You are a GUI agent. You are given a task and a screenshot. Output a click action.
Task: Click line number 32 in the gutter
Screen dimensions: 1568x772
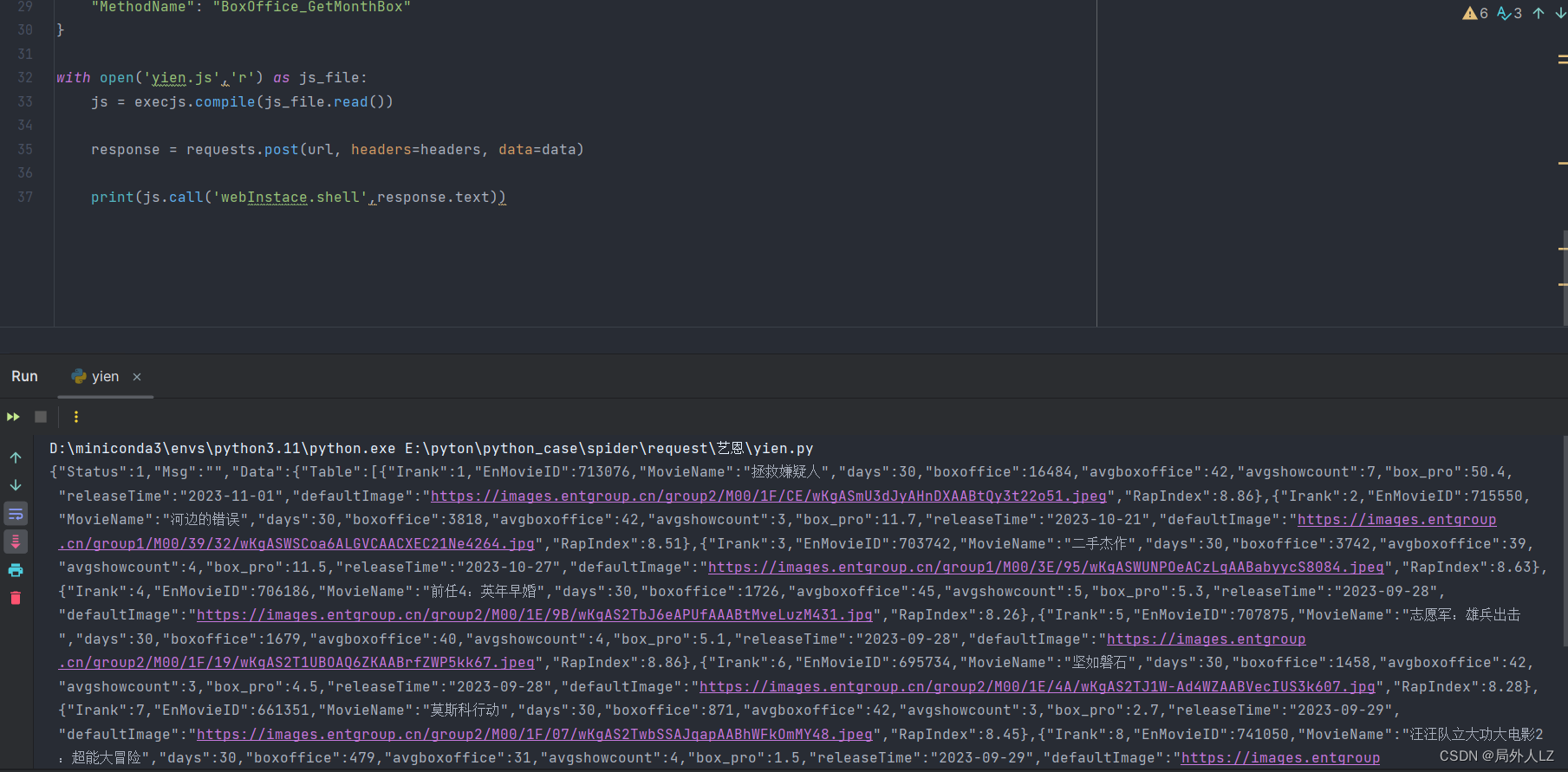coord(25,78)
